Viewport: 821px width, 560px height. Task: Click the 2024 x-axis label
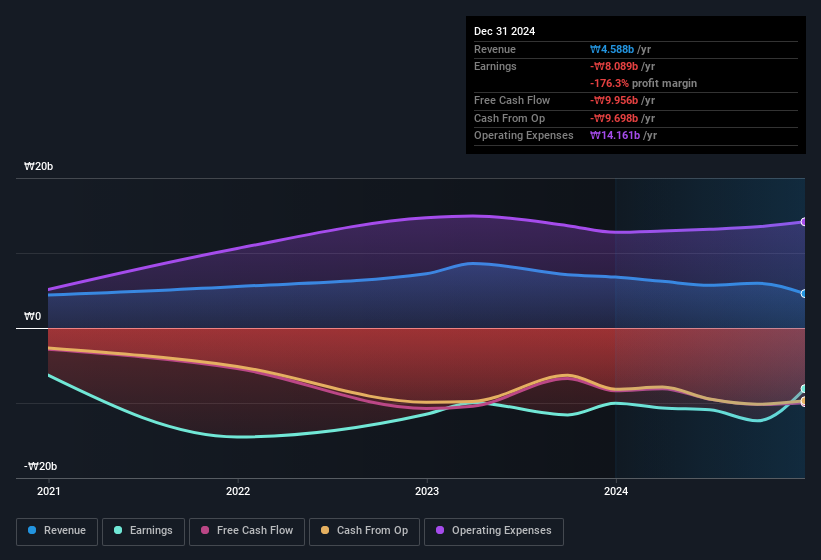click(616, 491)
